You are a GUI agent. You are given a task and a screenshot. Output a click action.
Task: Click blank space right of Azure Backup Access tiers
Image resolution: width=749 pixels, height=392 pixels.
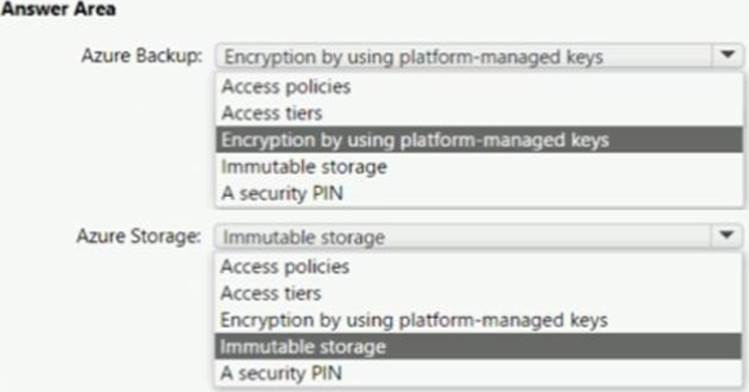[x=530, y=114]
